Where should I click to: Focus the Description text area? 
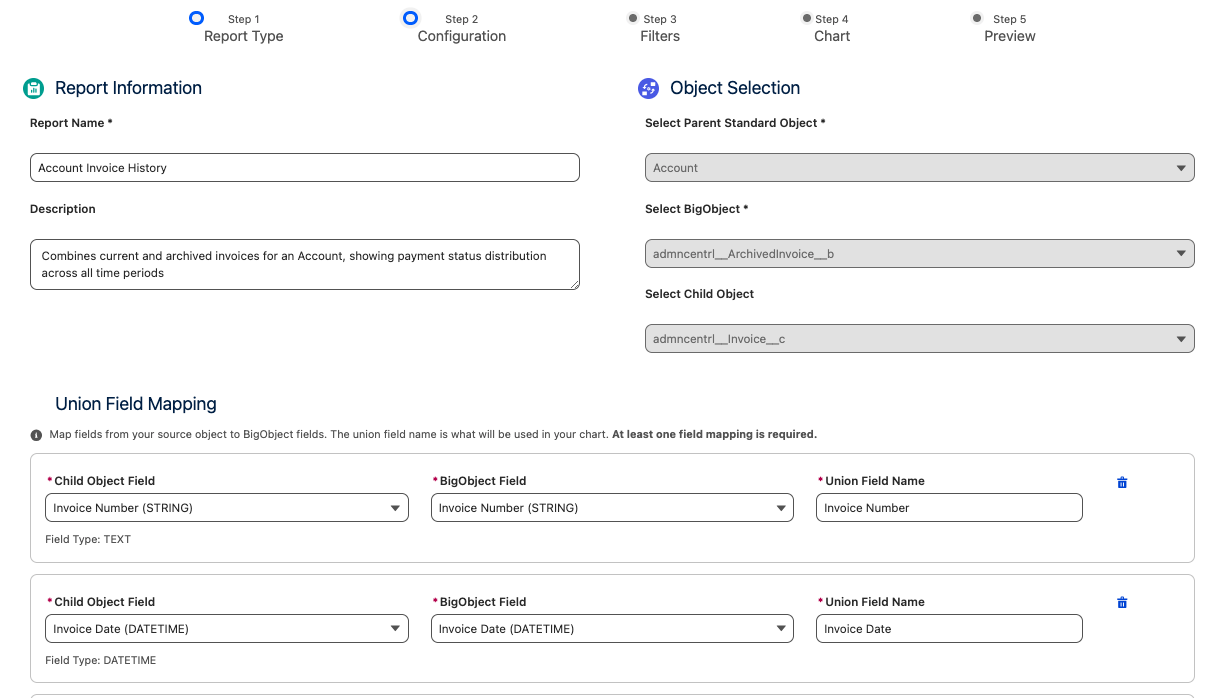[x=305, y=265]
